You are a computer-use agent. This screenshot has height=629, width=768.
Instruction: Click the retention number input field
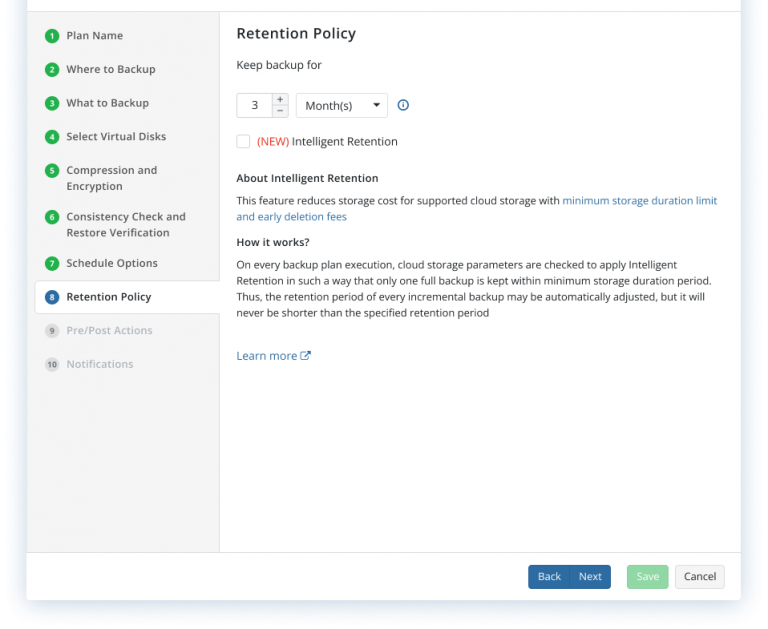pos(254,105)
